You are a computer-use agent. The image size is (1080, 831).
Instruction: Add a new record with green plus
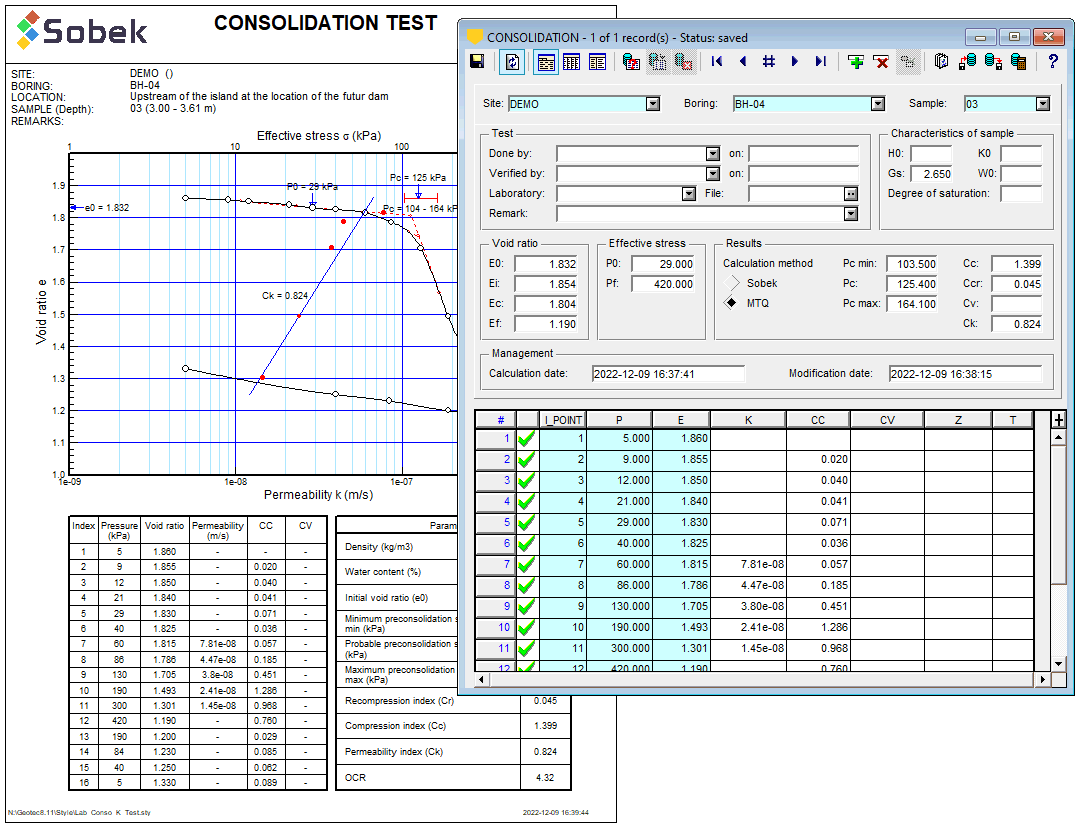855,62
